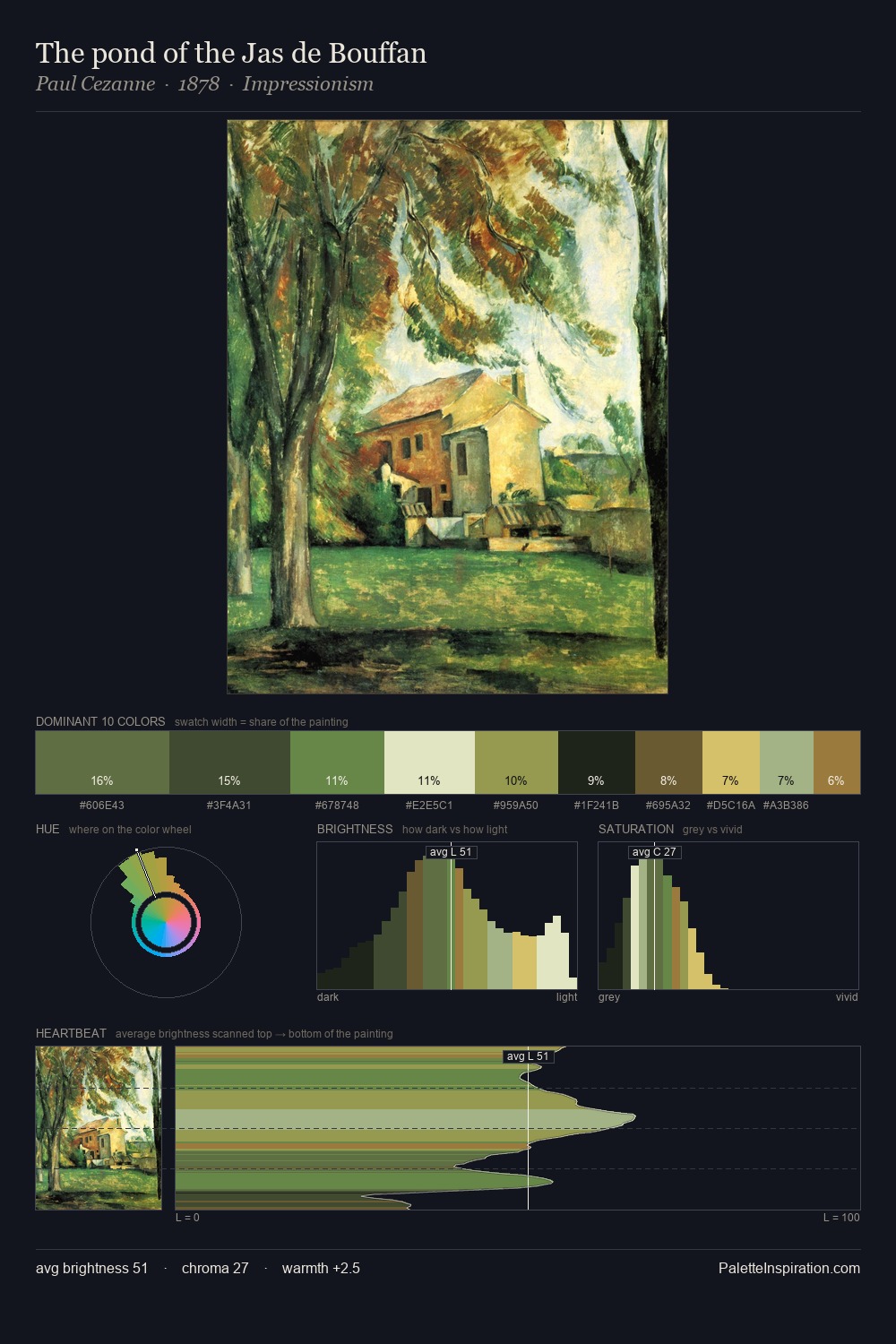Click the heartbeat 'average brightness scanned' caption

click(x=254, y=1034)
